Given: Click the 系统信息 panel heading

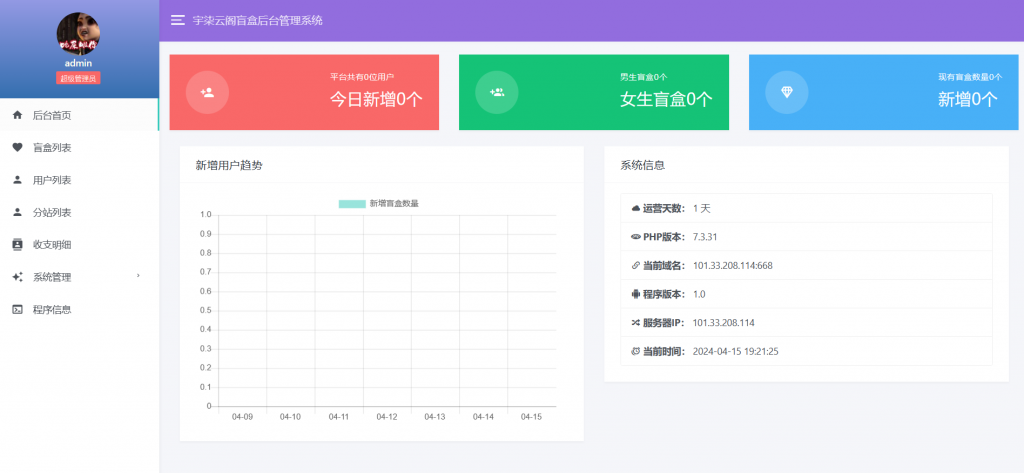Looking at the screenshot, I should click(643, 165).
